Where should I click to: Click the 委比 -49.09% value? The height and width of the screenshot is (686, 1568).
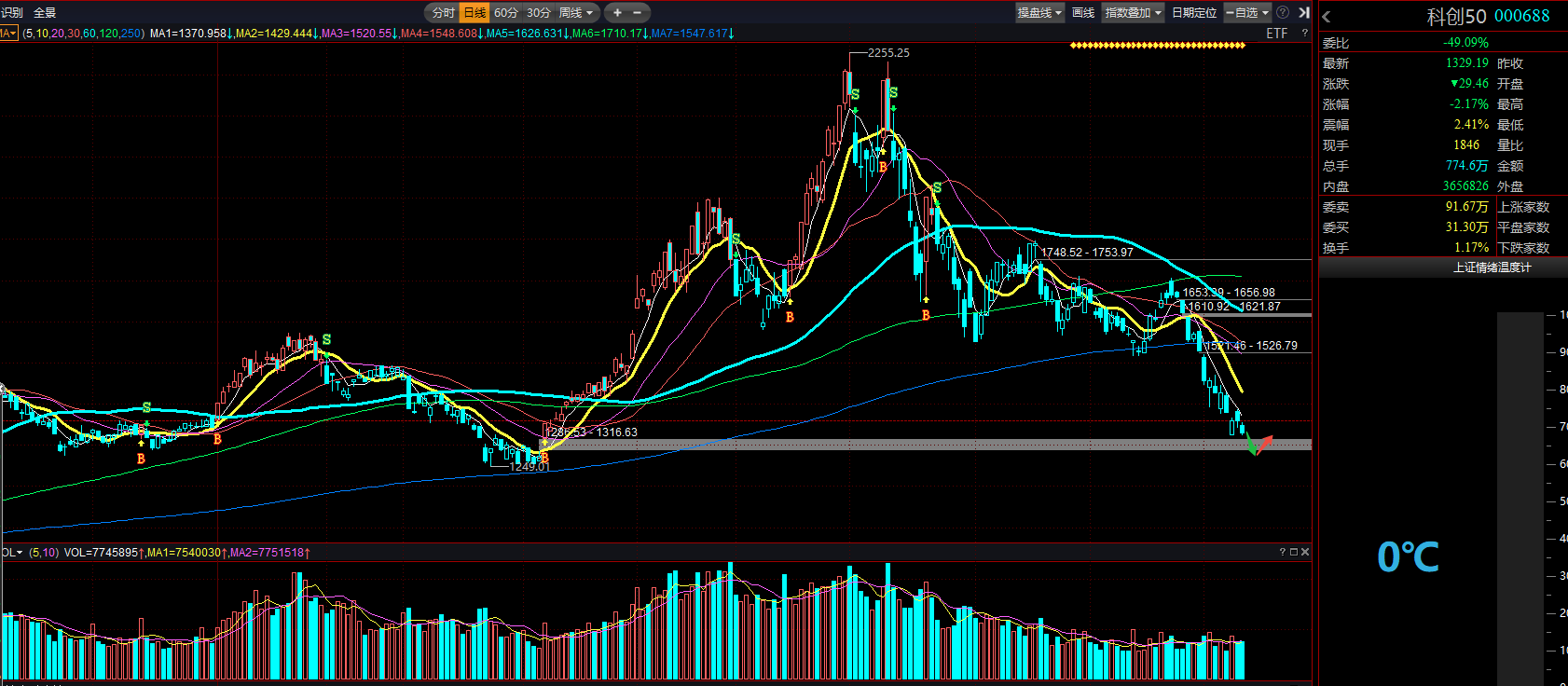coord(1465,43)
